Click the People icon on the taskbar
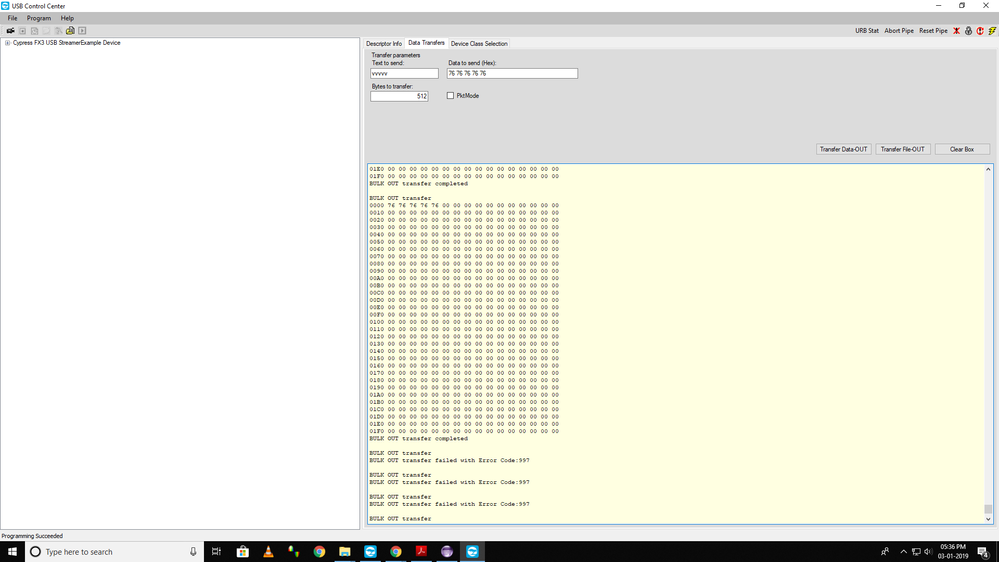This screenshot has height=562, width=999. pyautogui.click(x=885, y=552)
